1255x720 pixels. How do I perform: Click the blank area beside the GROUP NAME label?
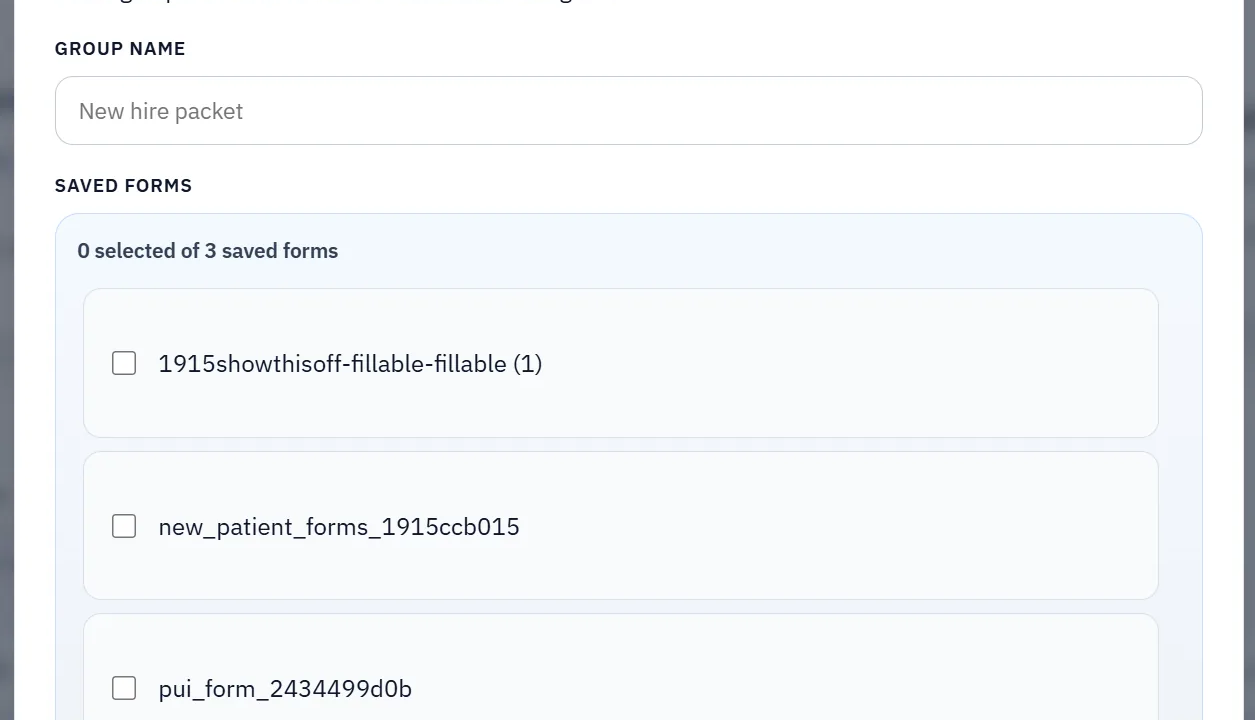650,49
